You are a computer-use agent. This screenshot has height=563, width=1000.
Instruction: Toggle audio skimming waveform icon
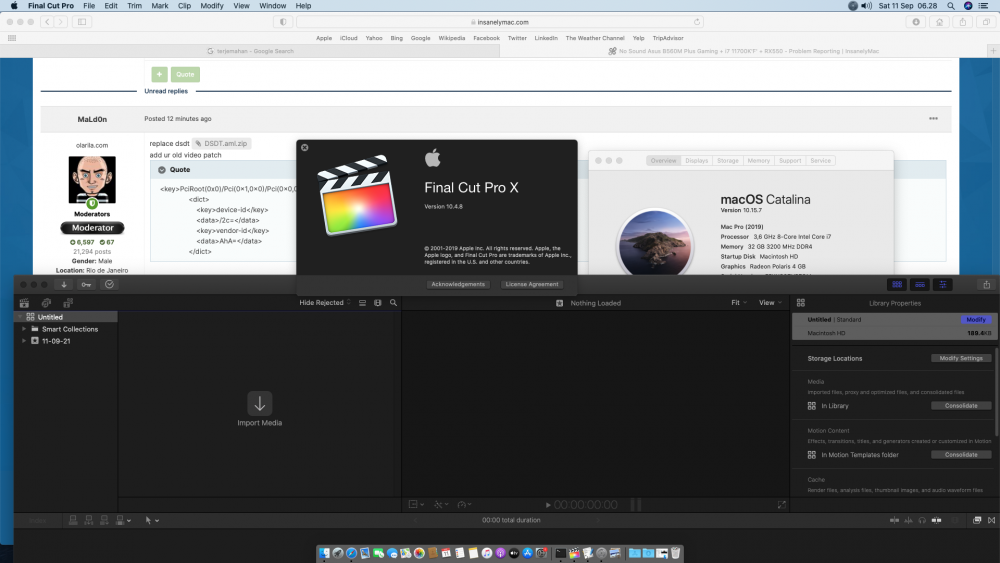(x=908, y=520)
